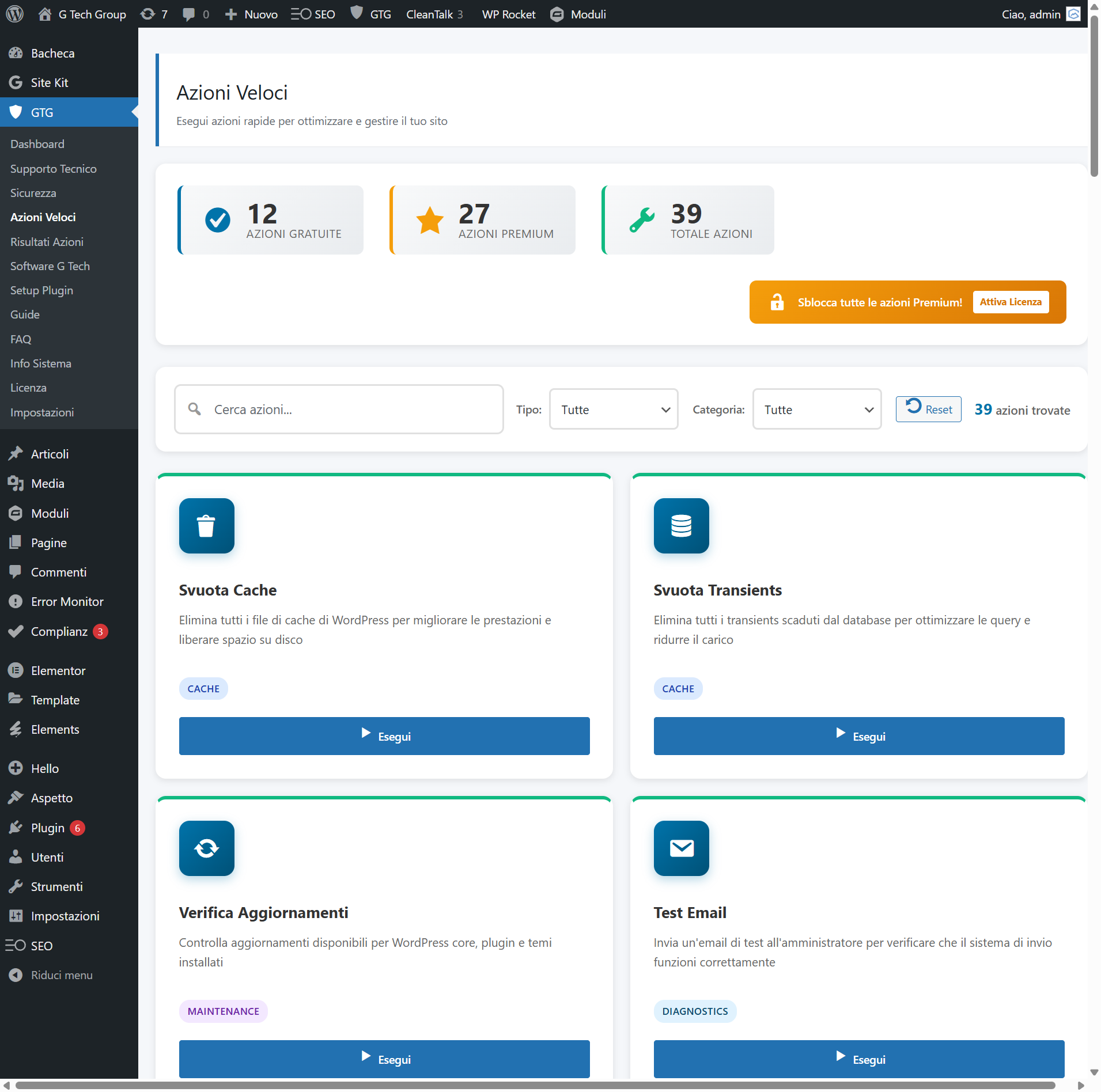Reset the action filters
Image resolution: width=1101 pixels, height=1092 pixels.
click(928, 409)
